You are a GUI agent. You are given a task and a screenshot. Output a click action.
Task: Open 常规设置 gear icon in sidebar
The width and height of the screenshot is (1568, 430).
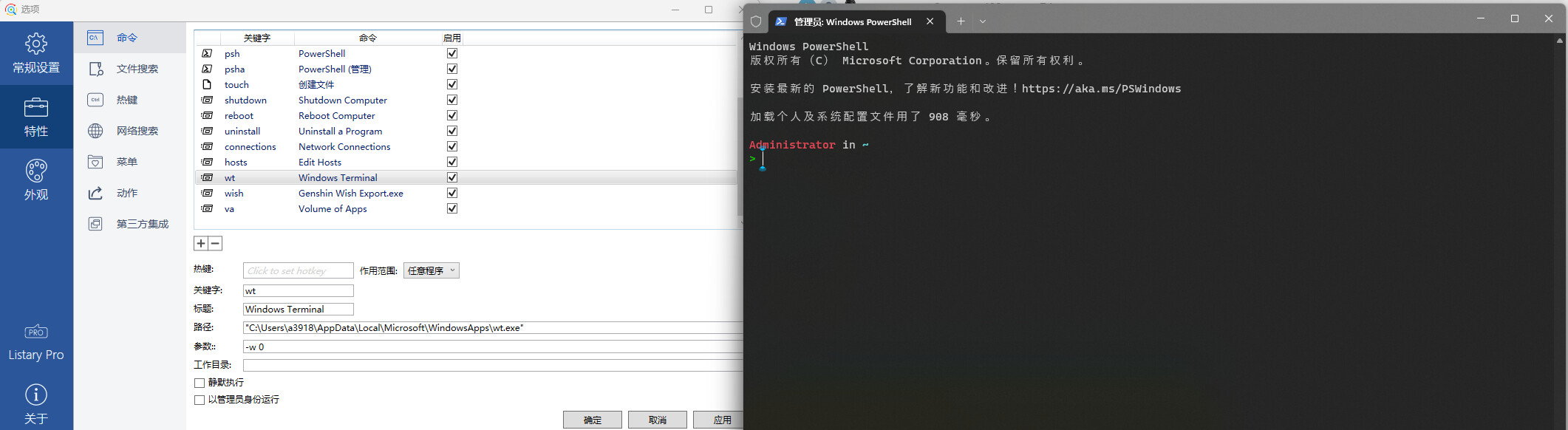click(36, 44)
